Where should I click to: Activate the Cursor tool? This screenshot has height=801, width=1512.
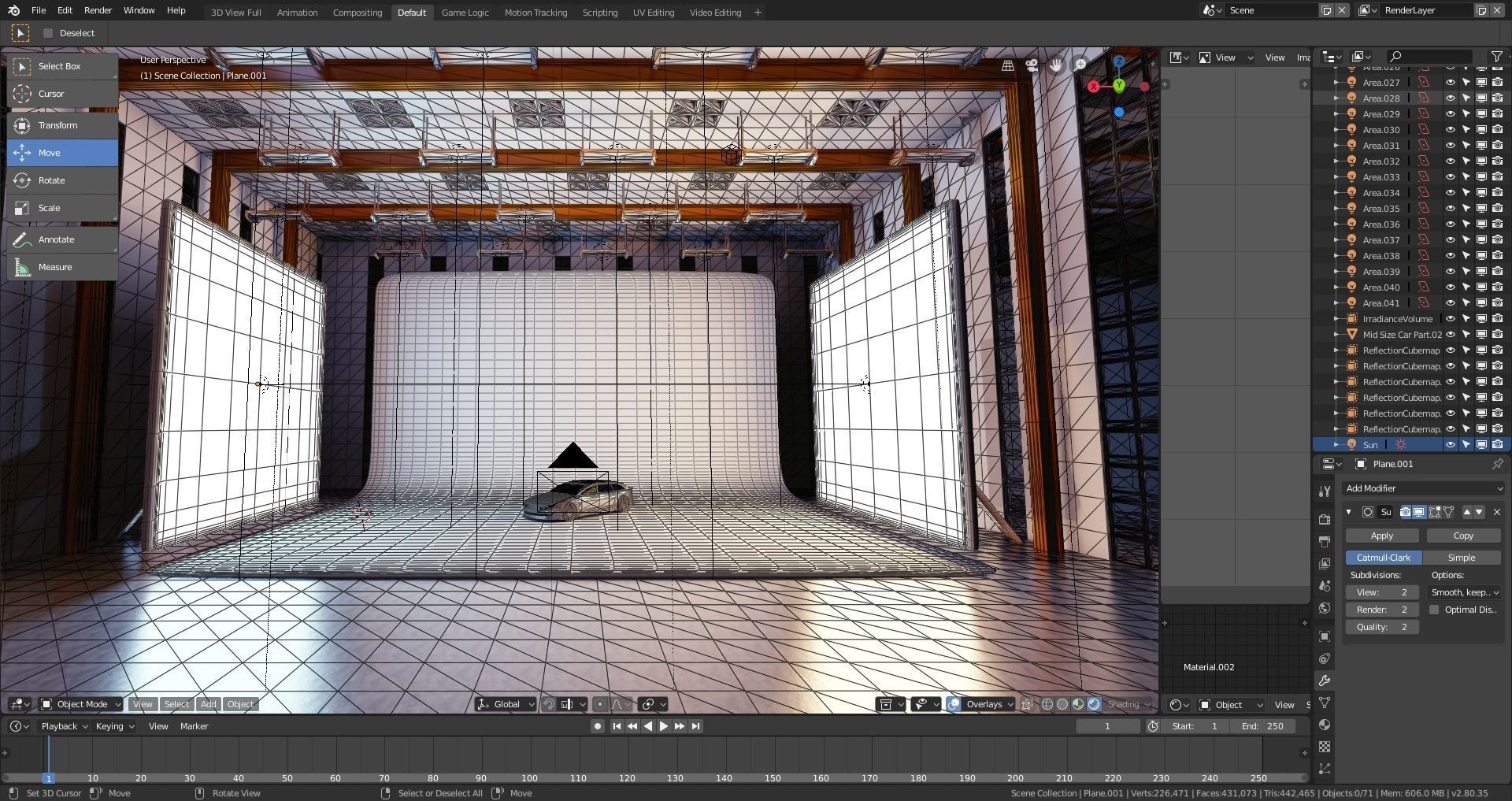pos(62,94)
